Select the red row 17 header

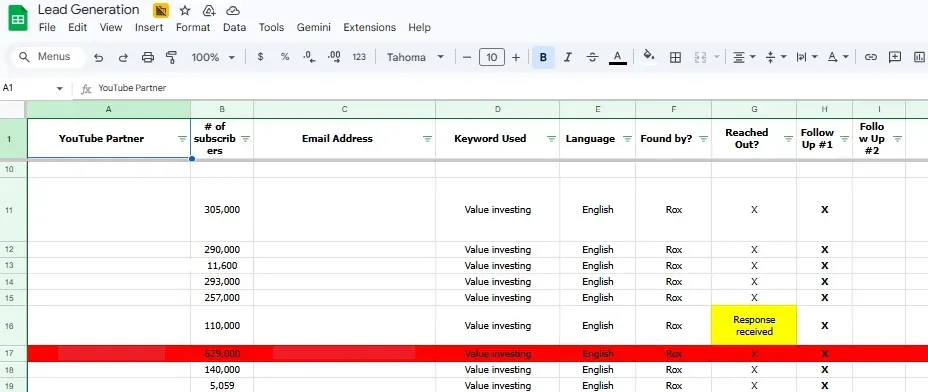[13, 354]
